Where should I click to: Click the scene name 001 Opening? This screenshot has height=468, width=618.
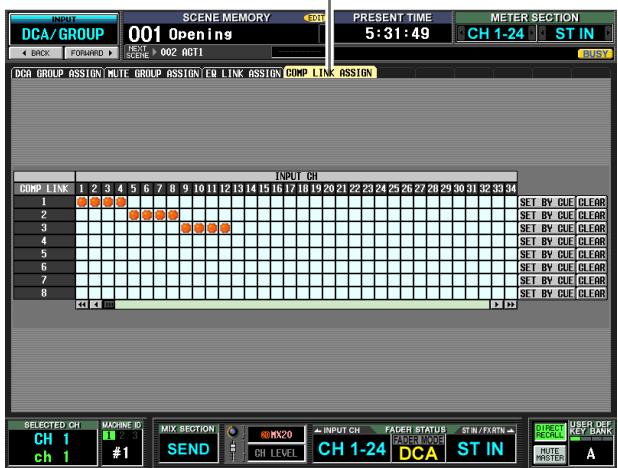pyautogui.click(x=181, y=34)
